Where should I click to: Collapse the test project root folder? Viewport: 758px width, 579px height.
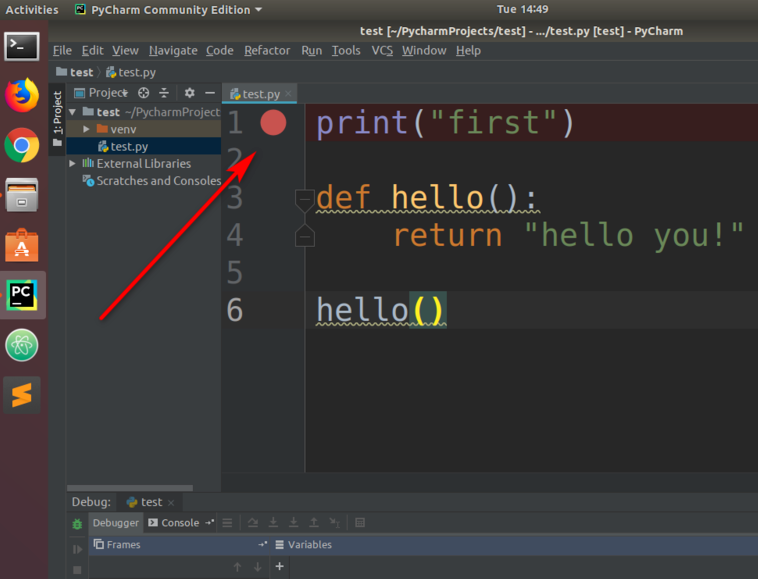click(73, 112)
